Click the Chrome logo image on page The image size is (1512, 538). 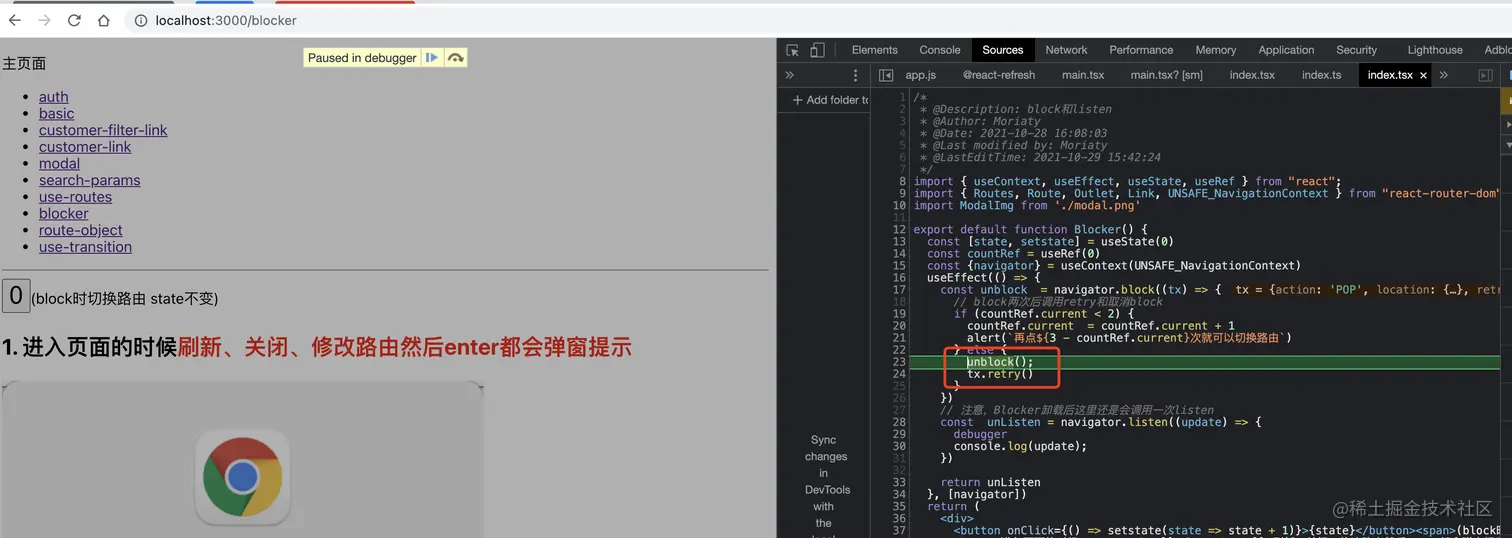[242, 478]
